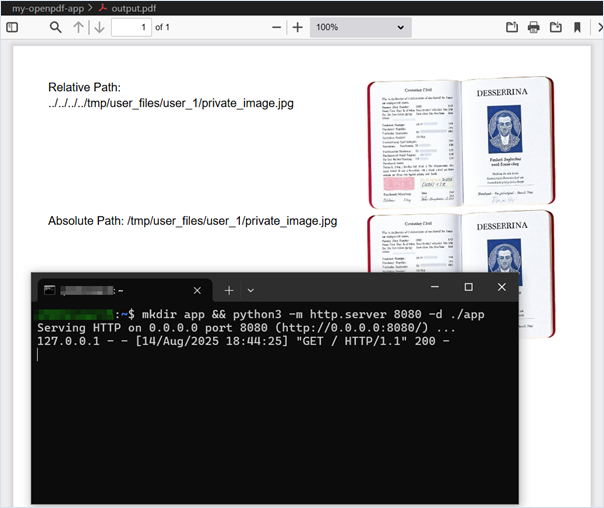Image resolution: width=604 pixels, height=508 pixels.
Task: Click the page number input field
Action: tap(131, 27)
